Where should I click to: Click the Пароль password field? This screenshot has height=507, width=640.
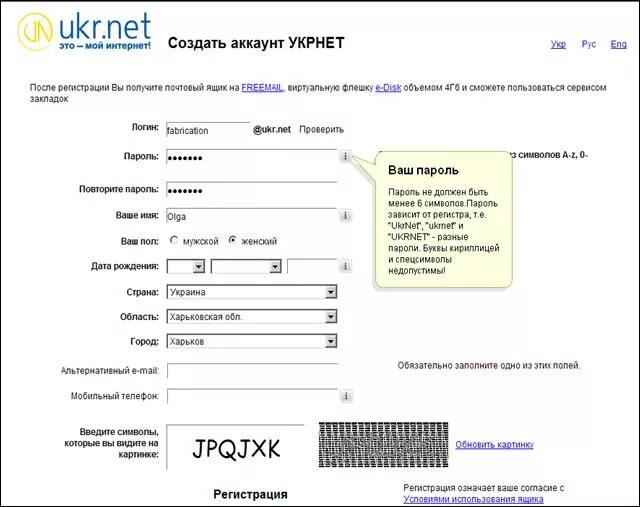[251, 157]
